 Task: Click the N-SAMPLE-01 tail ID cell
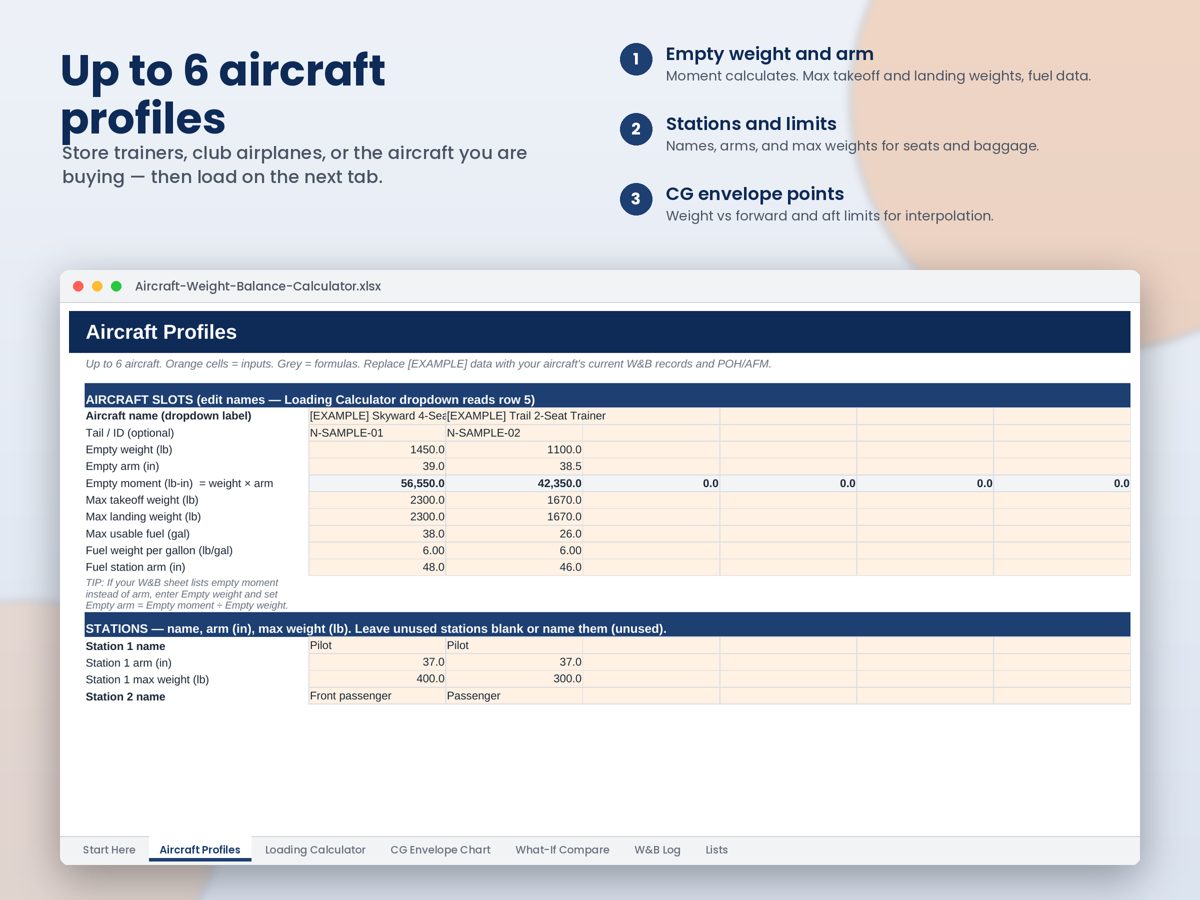377,433
